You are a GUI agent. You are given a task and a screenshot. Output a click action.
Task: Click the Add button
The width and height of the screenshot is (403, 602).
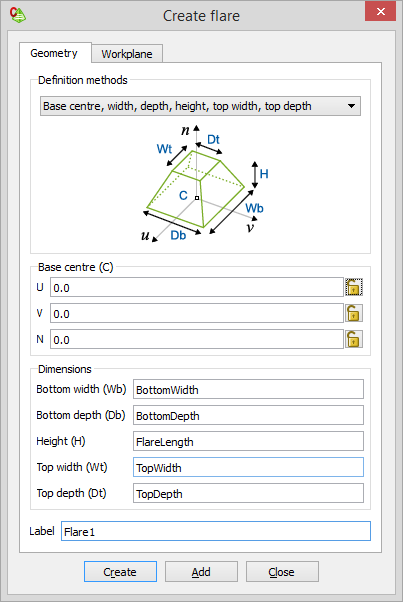coord(201,572)
